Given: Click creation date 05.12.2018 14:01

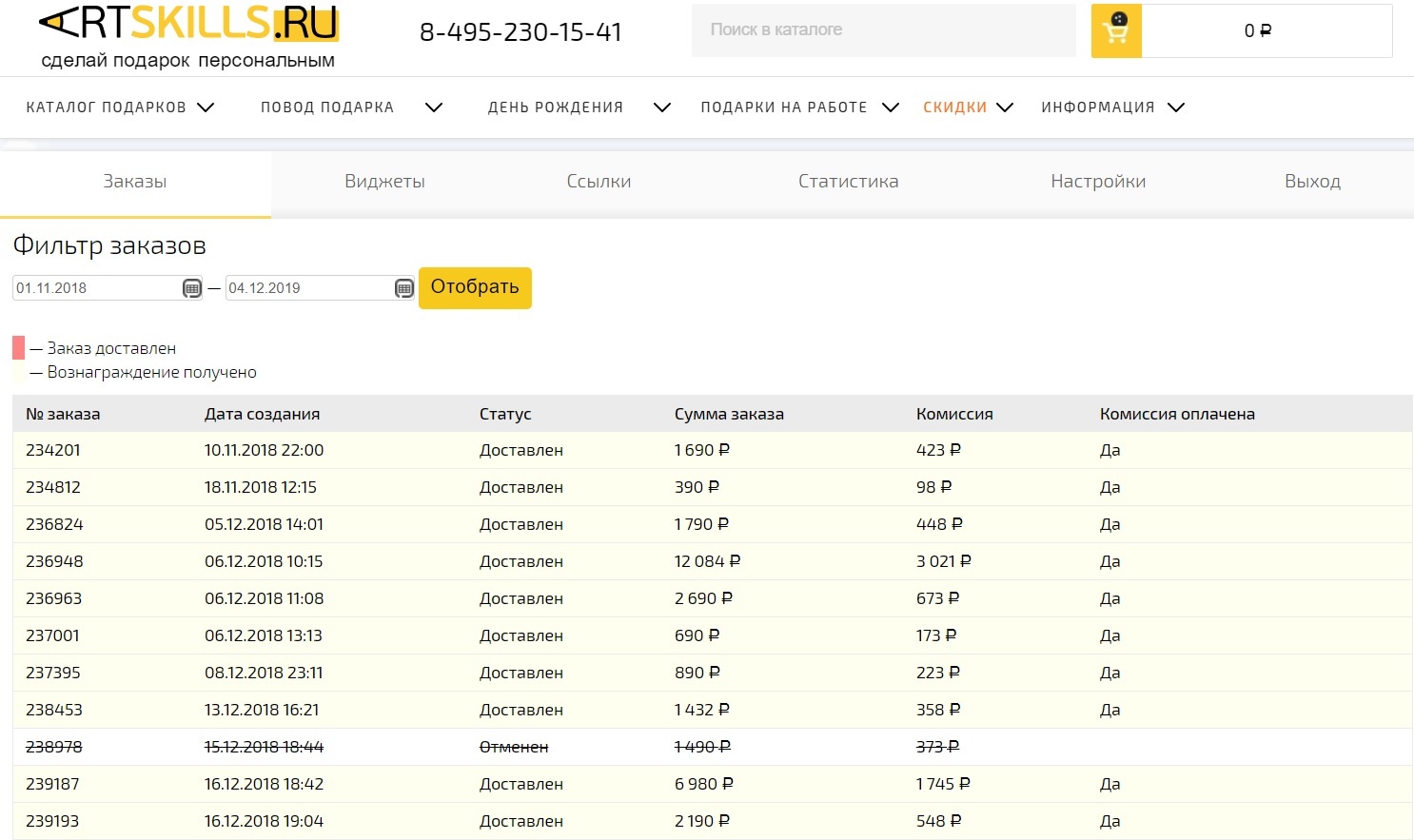Looking at the screenshot, I should pyautogui.click(x=265, y=524).
